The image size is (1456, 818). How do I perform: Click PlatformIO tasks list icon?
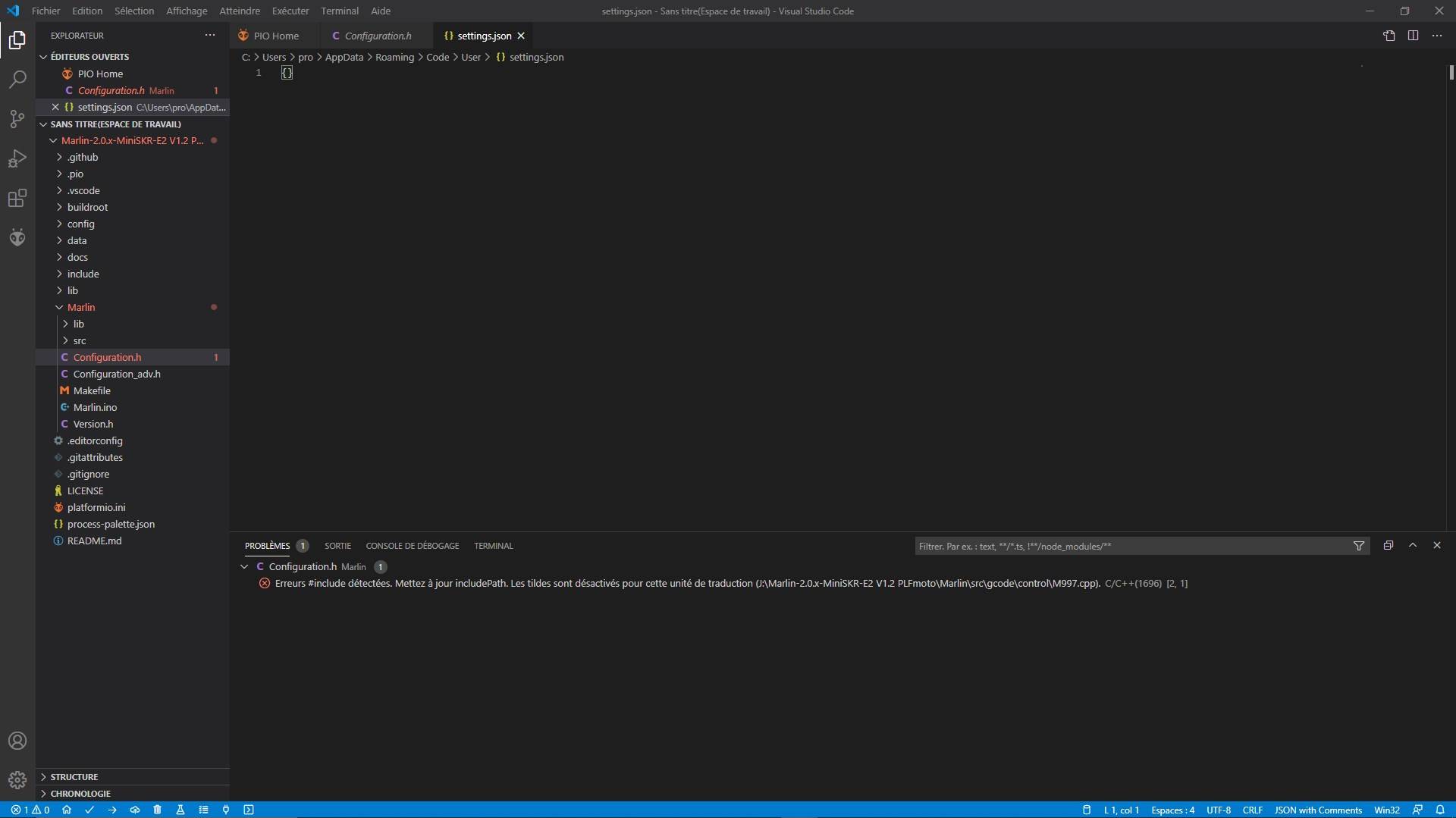(x=203, y=810)
